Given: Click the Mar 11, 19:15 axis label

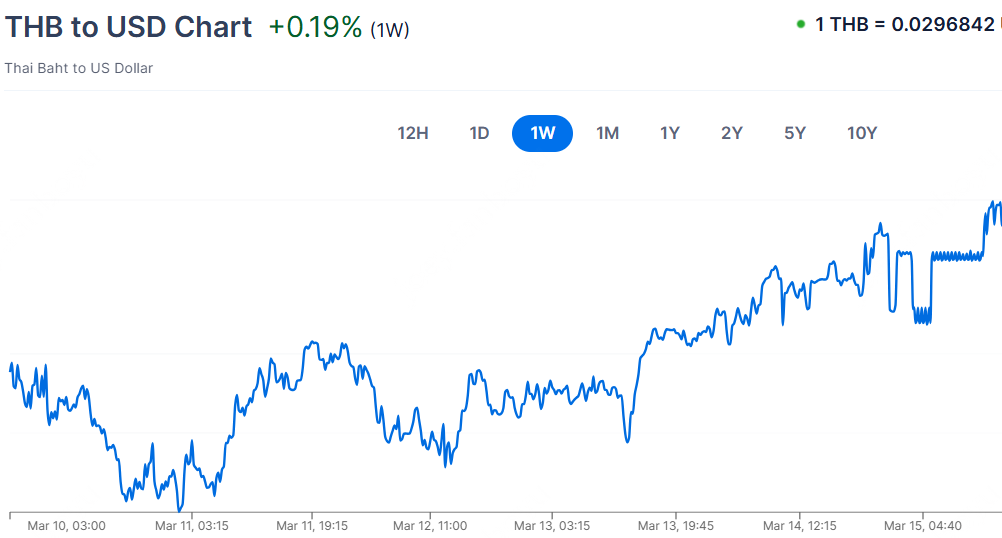Looking at the screenshot, I should 311,525.
